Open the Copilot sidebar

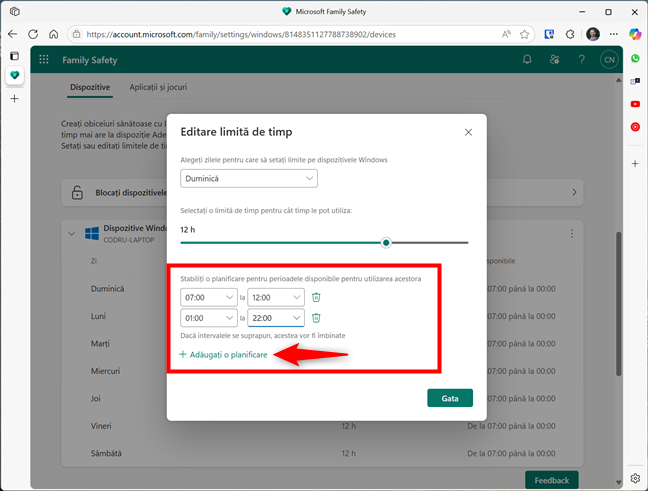pos(635,34)
